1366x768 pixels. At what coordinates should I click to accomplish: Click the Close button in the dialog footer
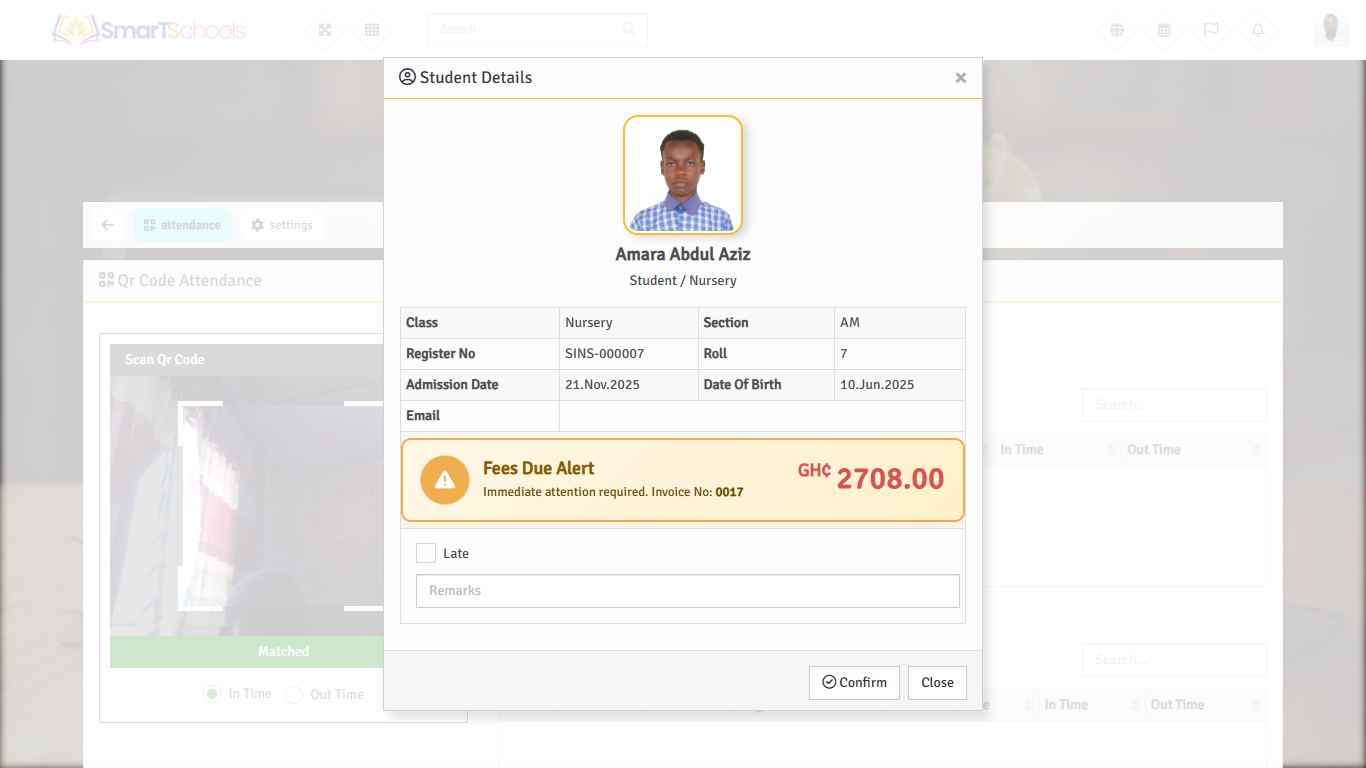(x=937, y=683)
